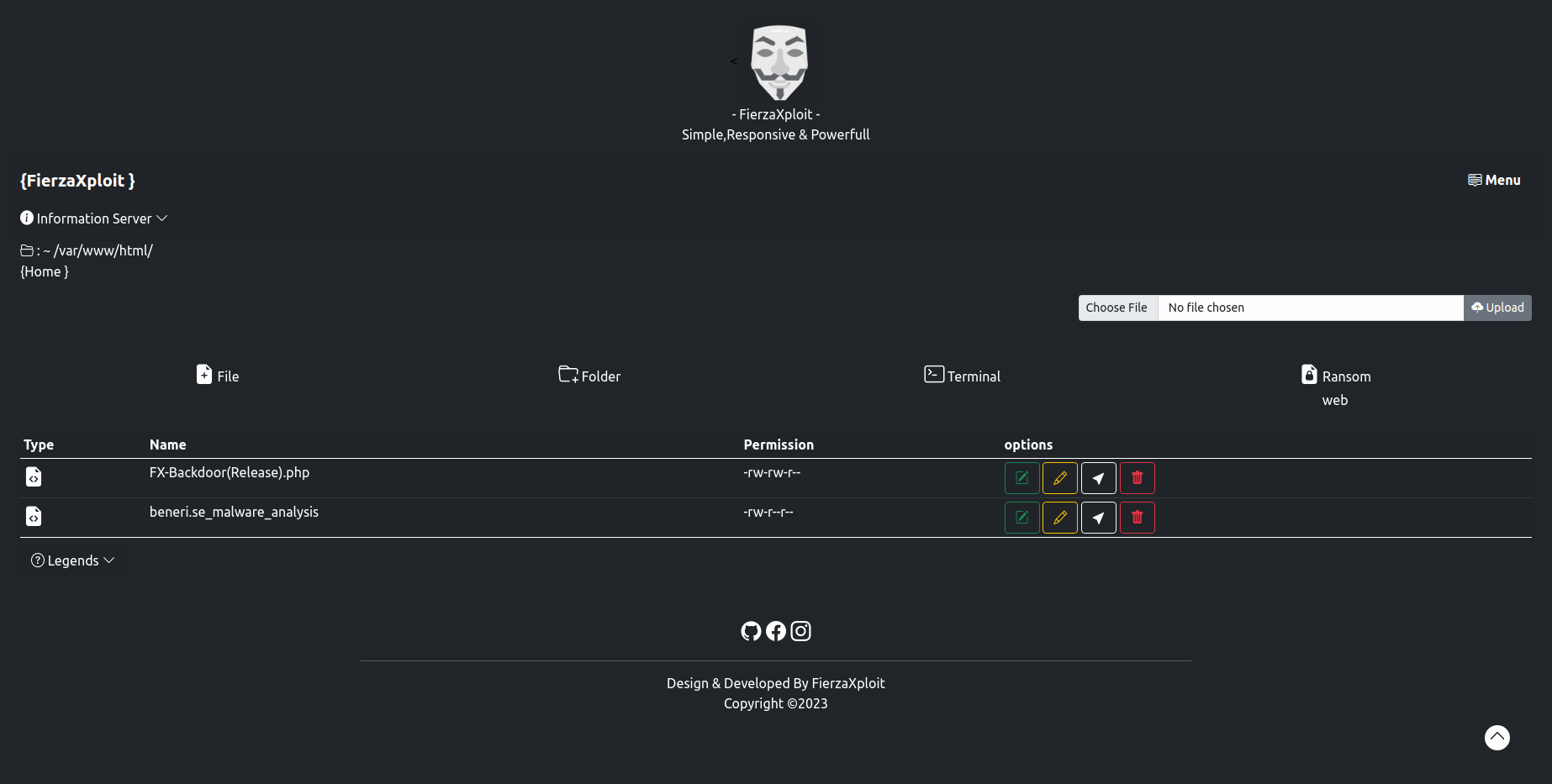Click the white arrow icon for beneri.se_malware_analysis
This screenshot has width=1552, height=784.
pyautogui.click(x=1099, y=518)
